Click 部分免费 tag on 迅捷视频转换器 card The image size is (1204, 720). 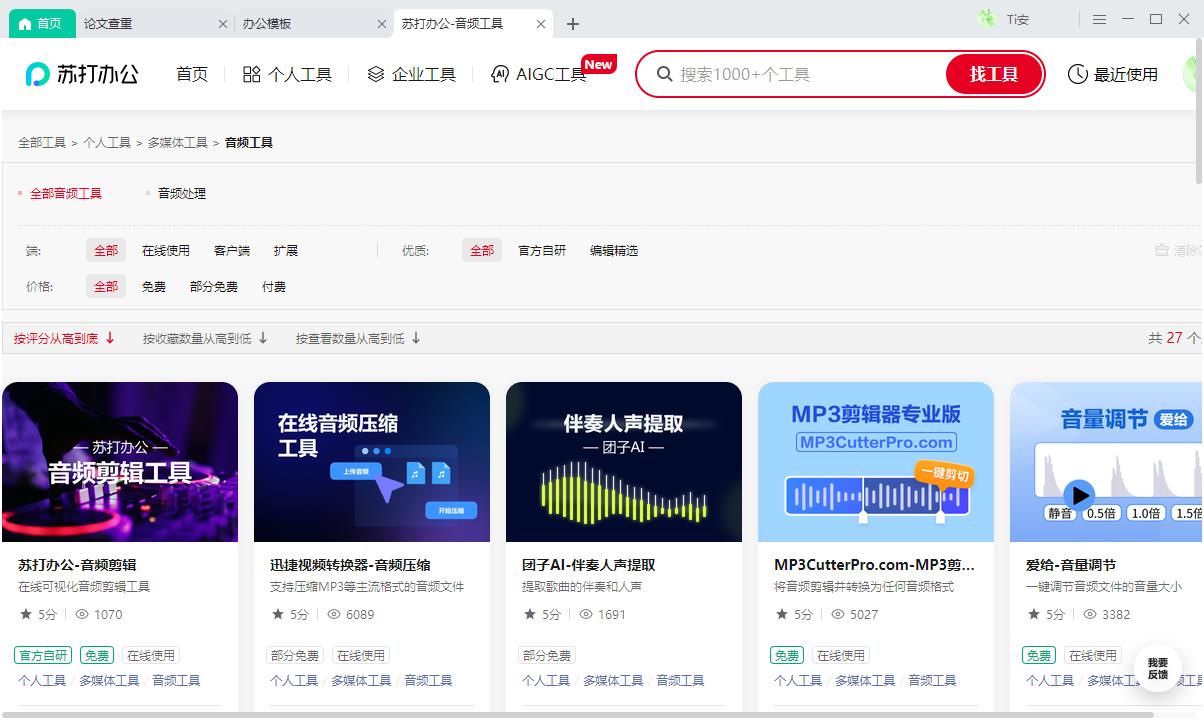tap(295, 656)
